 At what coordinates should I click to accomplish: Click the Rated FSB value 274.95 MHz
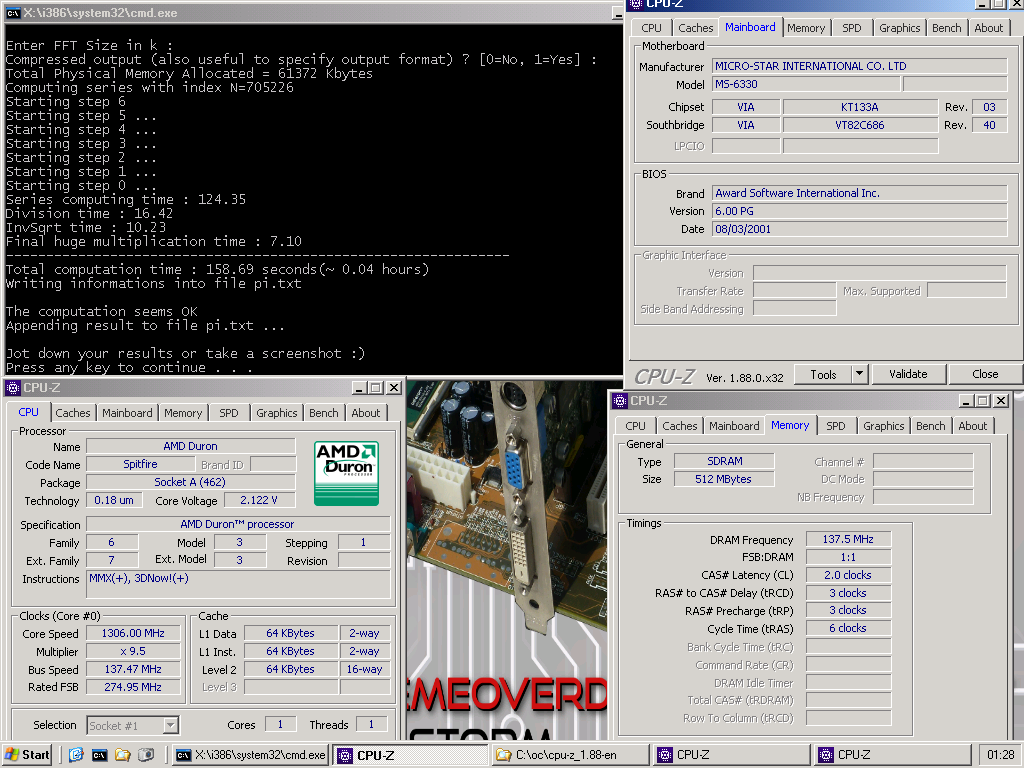point(133,687)
